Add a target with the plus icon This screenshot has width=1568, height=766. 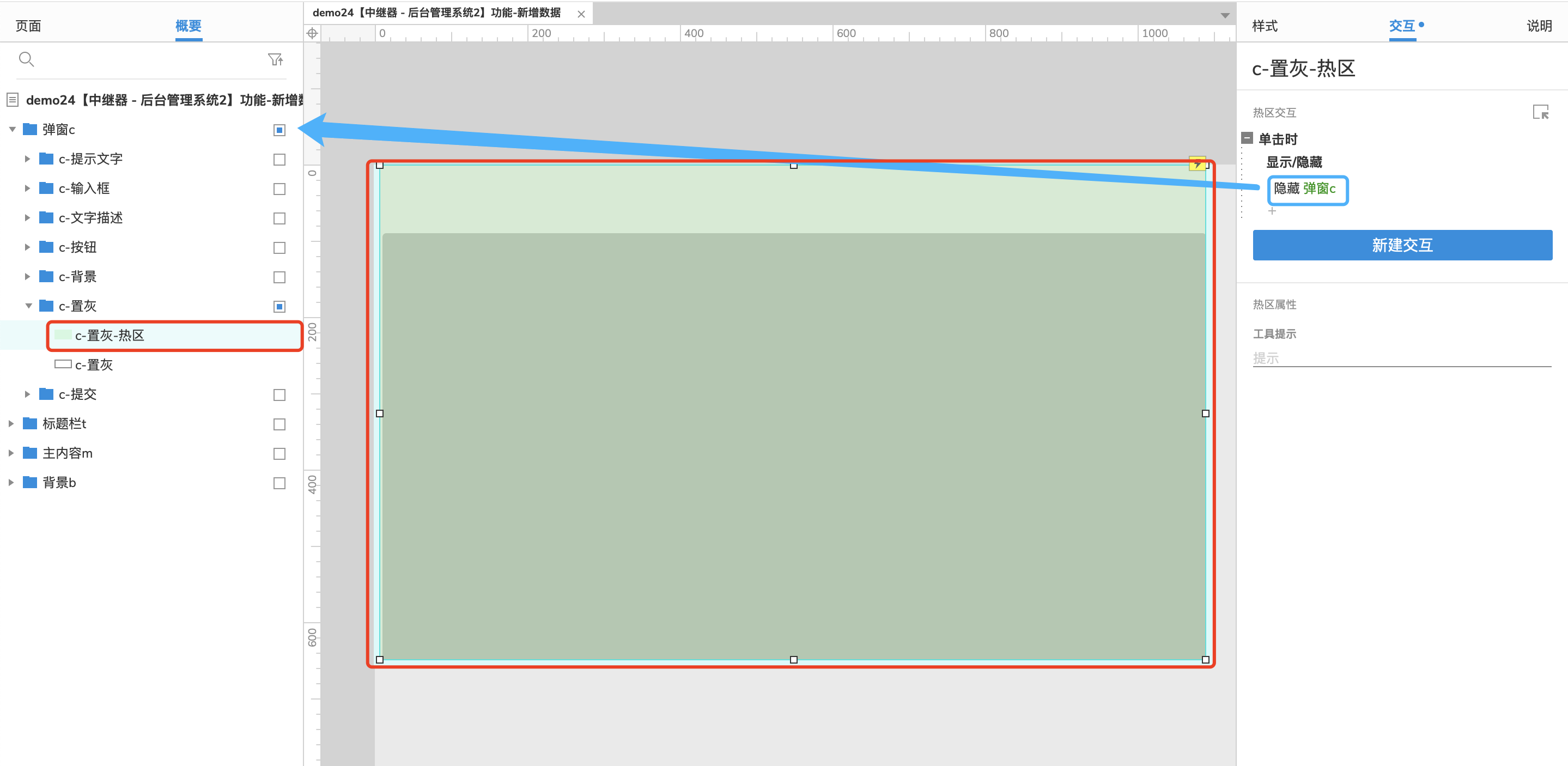(x=1272, y=211)
